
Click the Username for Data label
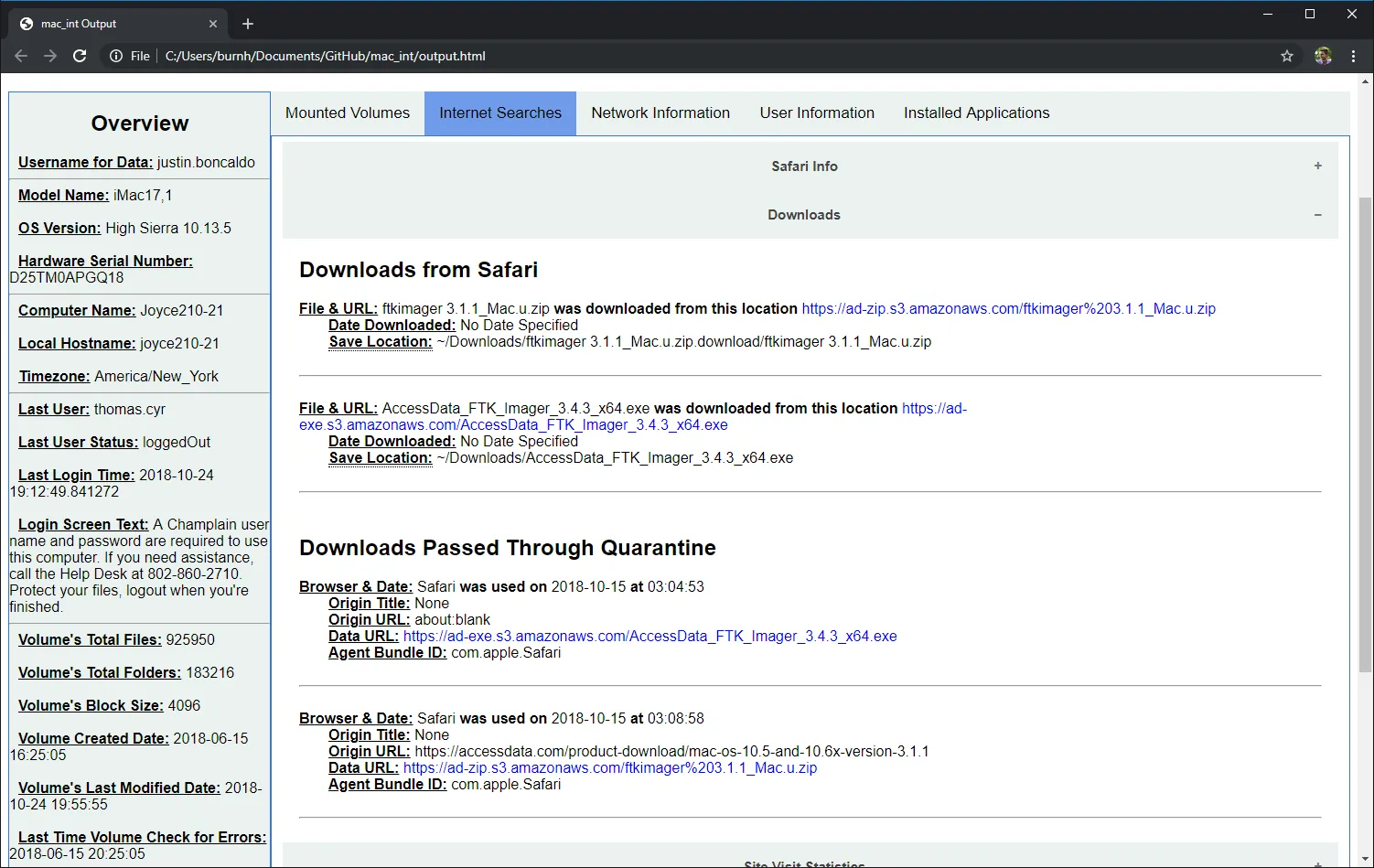(85, 163)
